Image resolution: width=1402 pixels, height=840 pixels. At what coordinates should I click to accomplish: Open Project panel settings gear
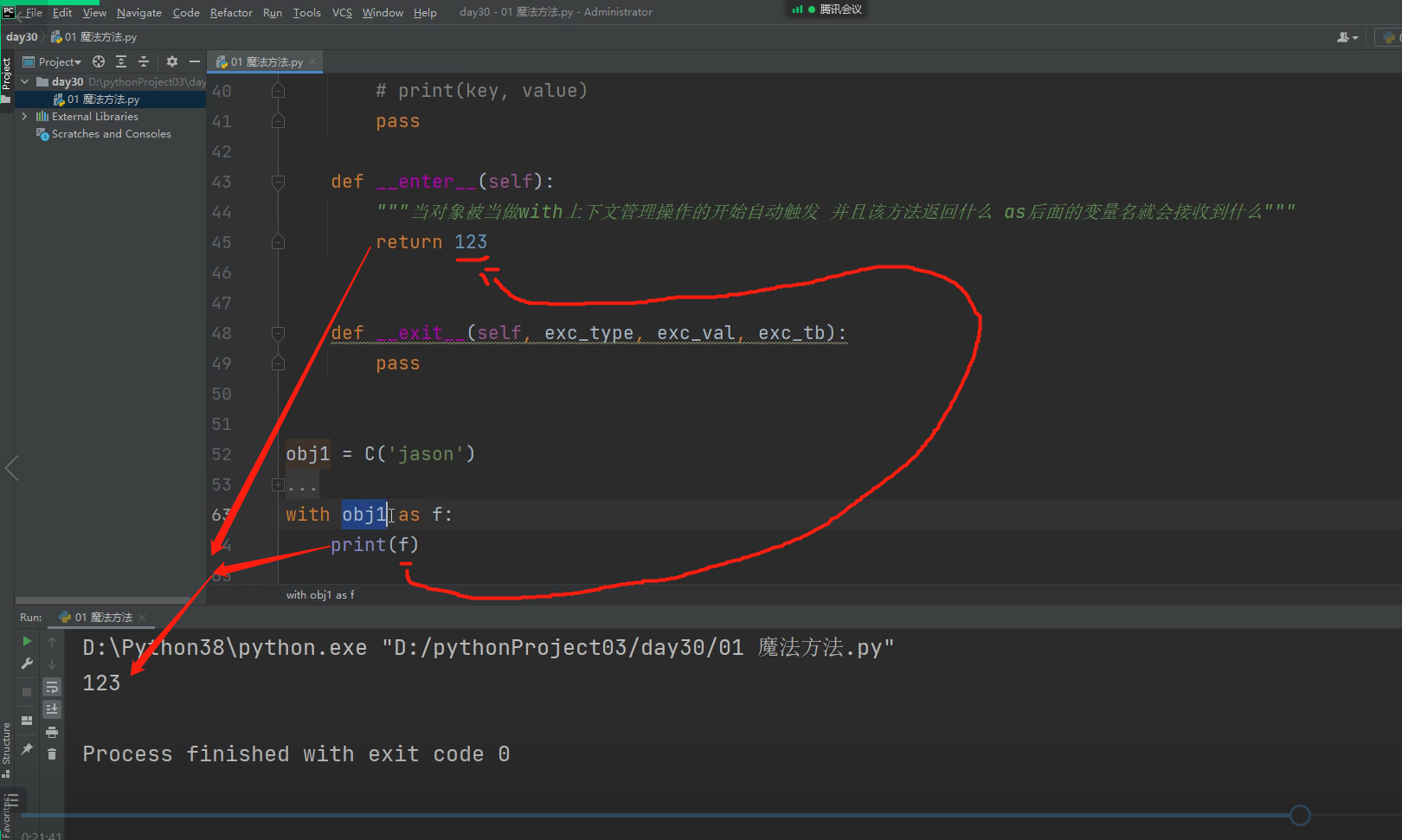[x=172, y=61]
